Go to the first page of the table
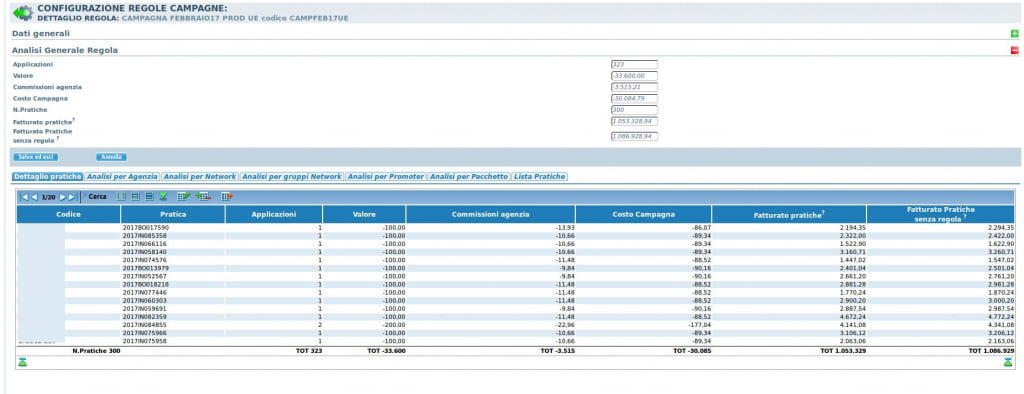Screen dimensions: 1024x394 24,197
